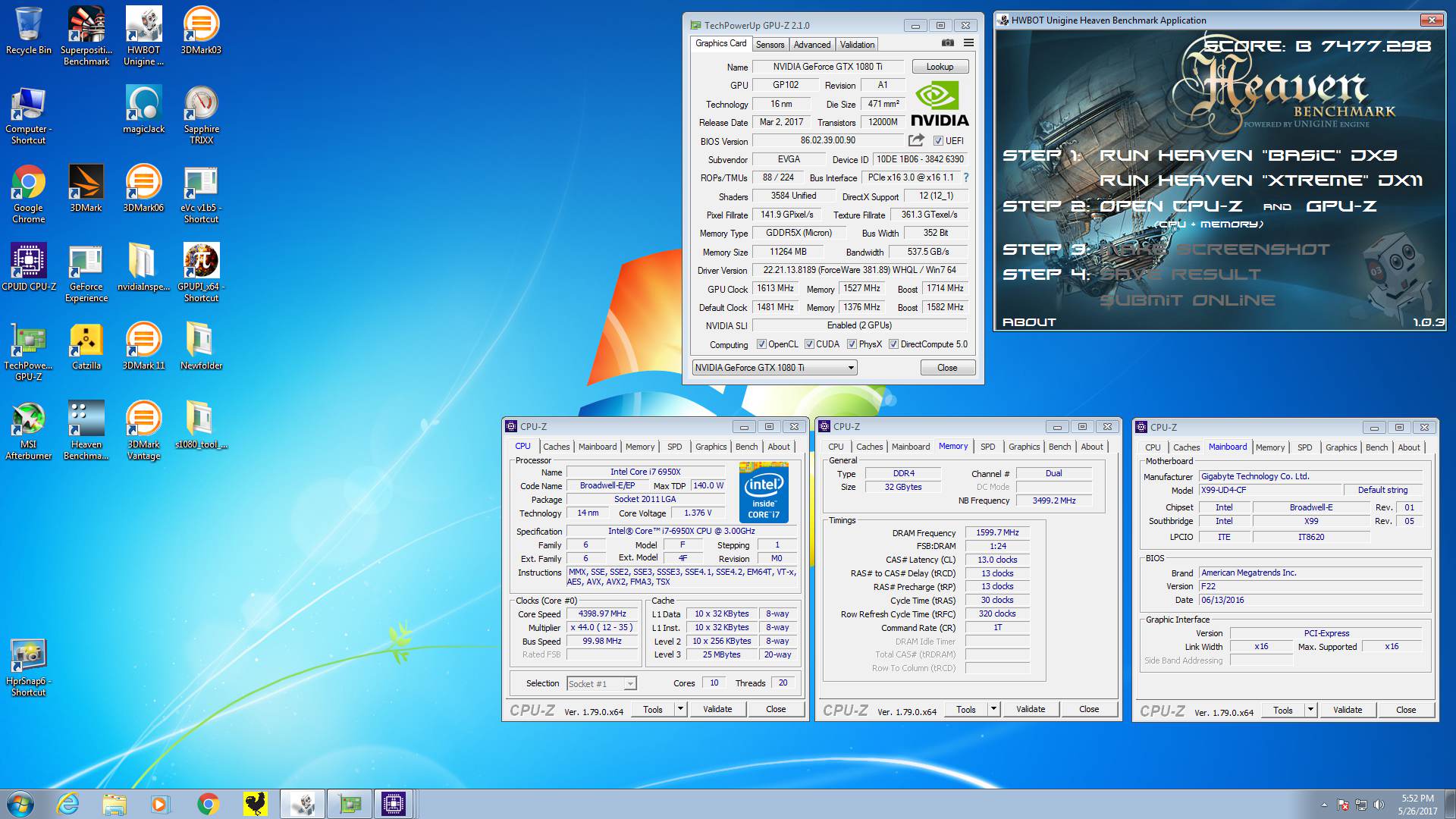The height and width of the screenshot is (819, 1456).
Task: Click the GPU-Z Lookup button
Action: (x=940, y=67)
